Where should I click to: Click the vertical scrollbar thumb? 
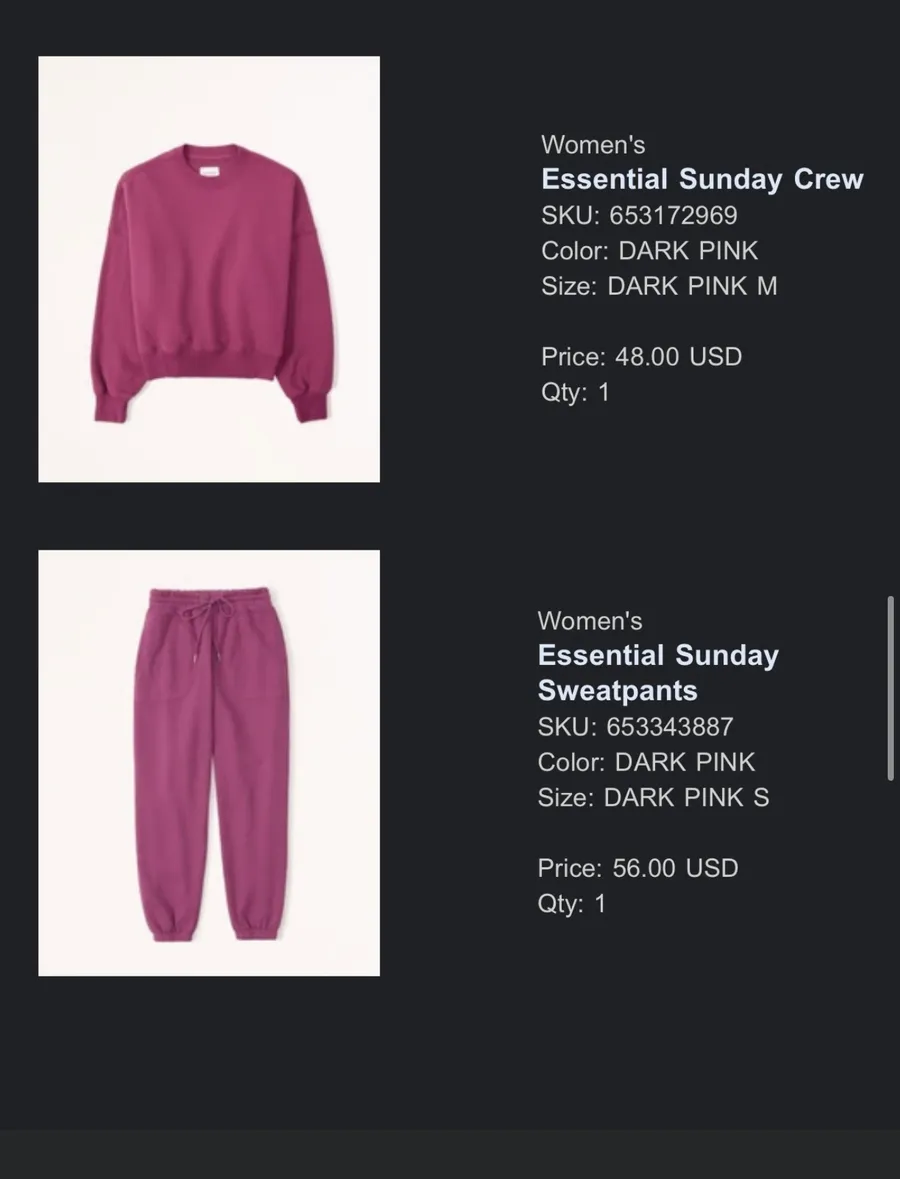(891, 688)
